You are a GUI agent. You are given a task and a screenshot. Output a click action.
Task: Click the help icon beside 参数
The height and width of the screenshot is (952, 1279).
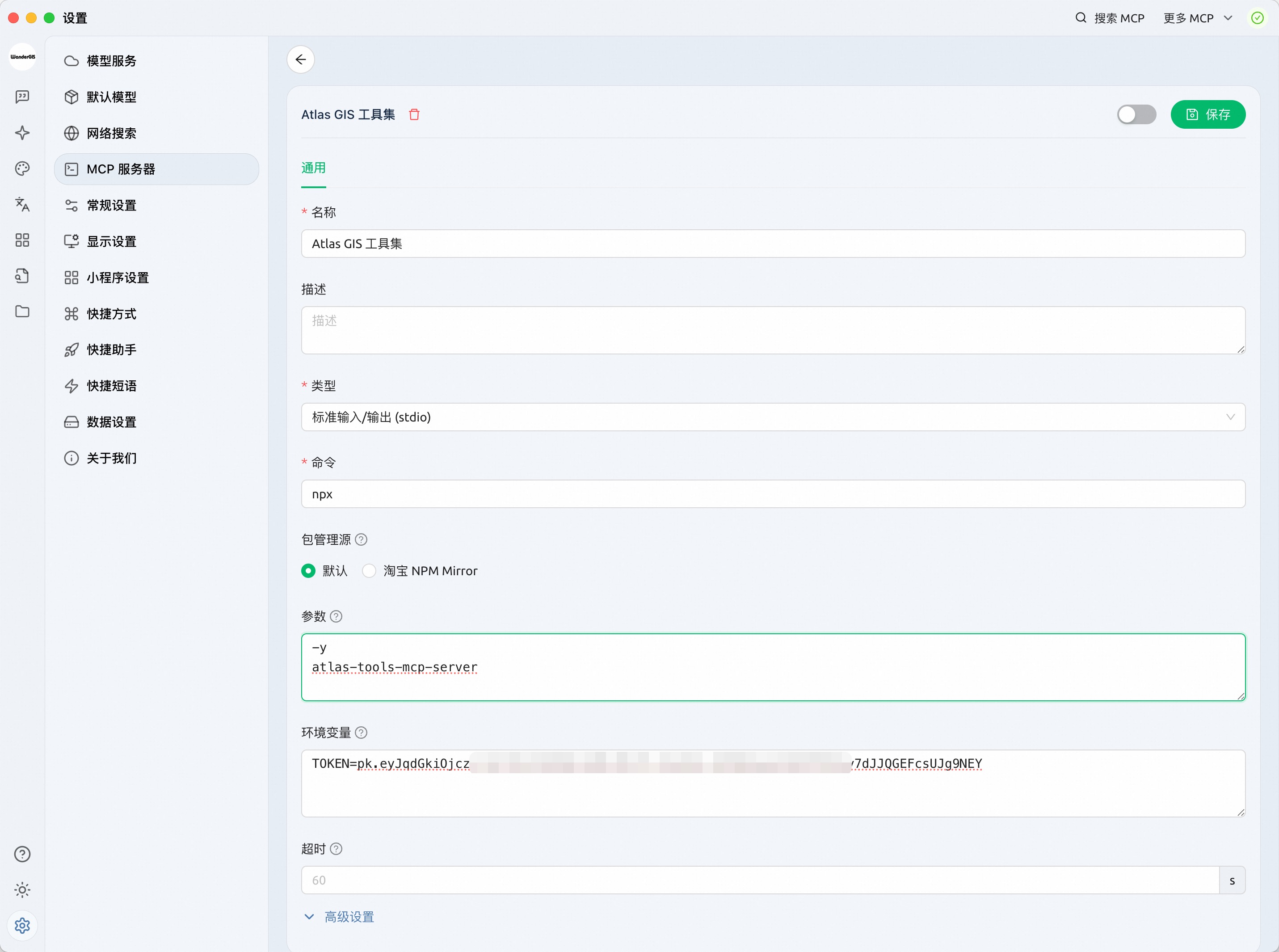coord(337,617)
